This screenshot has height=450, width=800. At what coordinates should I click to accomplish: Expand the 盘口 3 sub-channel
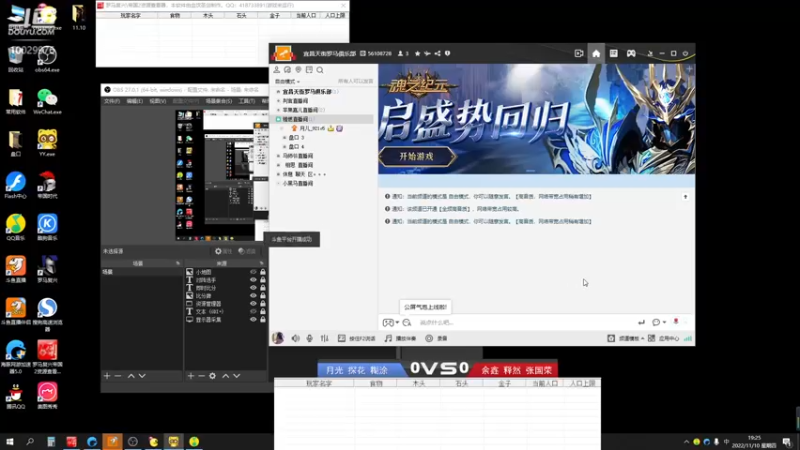click(x=284, y=138)
